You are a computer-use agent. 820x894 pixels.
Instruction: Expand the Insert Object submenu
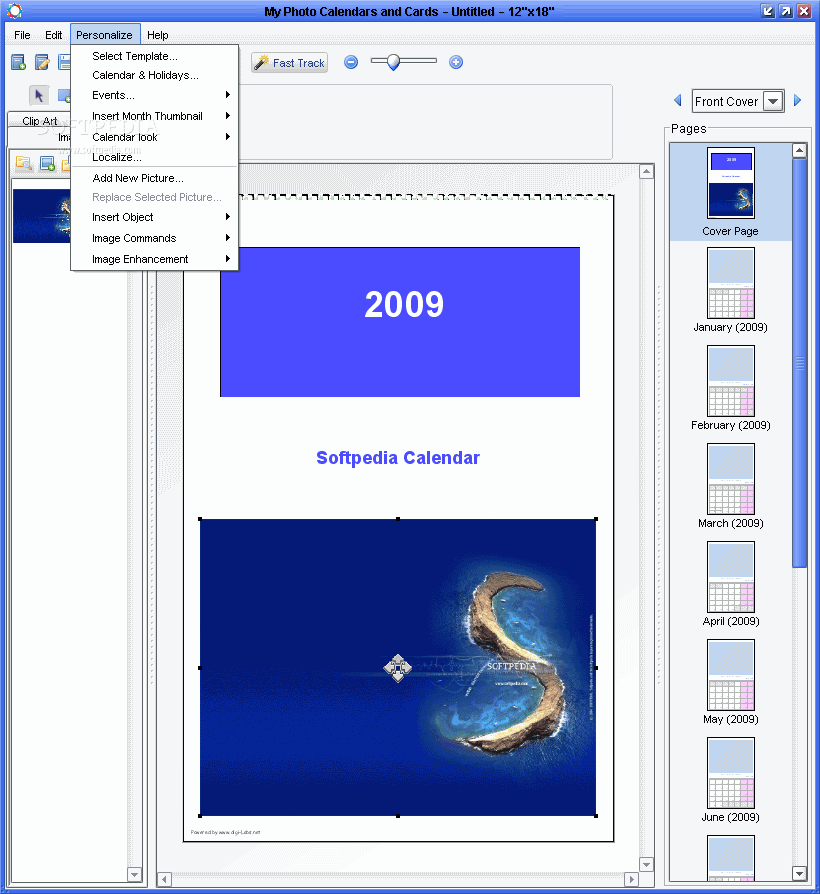point(154,217)
